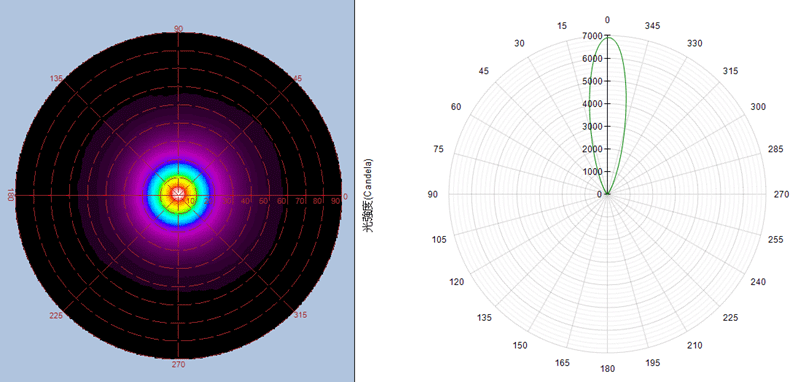The width and height of the screenshot is (804, 382).
Task: Click the white hotspot center of intensity map
Action: coord(178,193)
